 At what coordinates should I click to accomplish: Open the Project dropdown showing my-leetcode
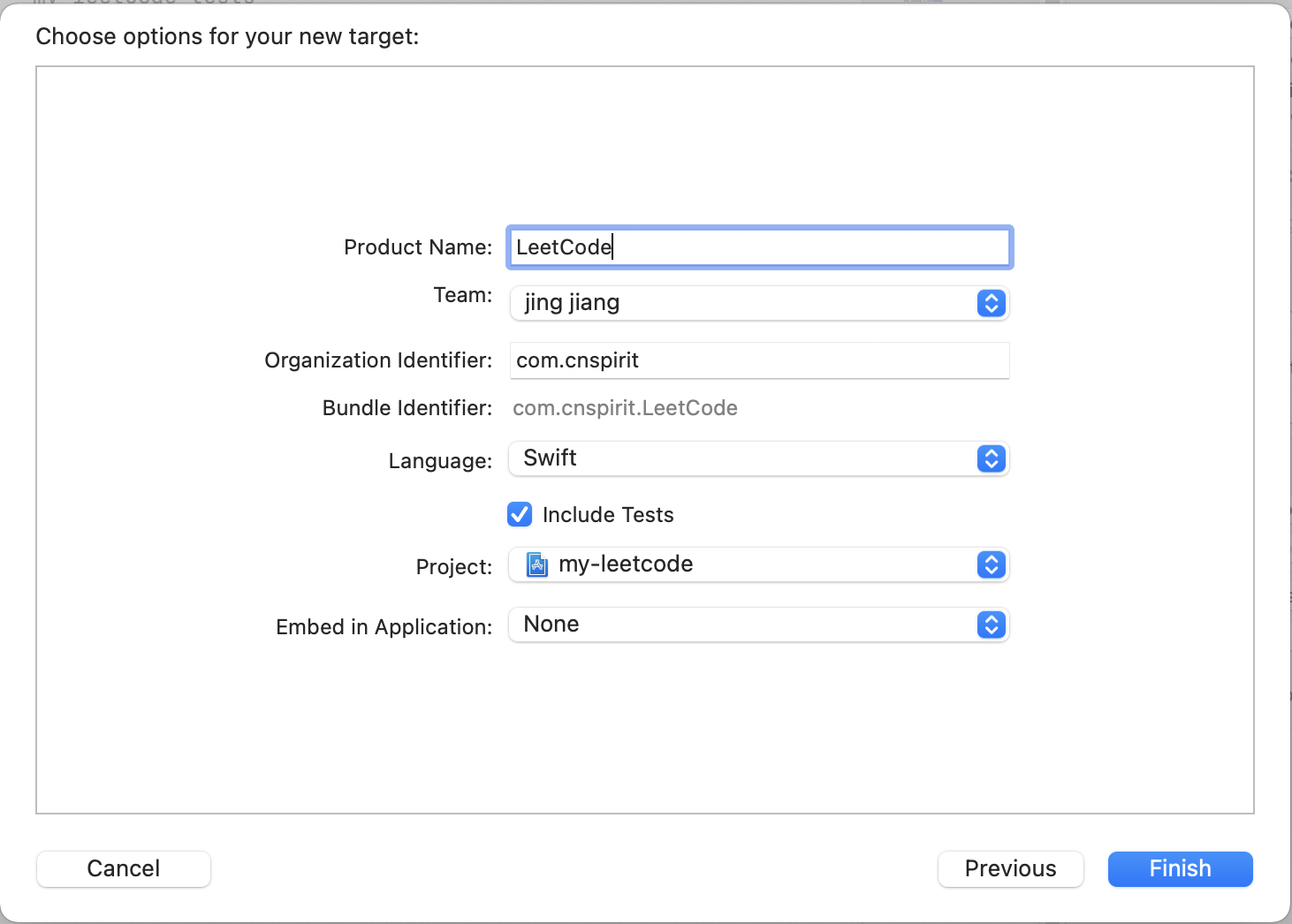[759, 564]
